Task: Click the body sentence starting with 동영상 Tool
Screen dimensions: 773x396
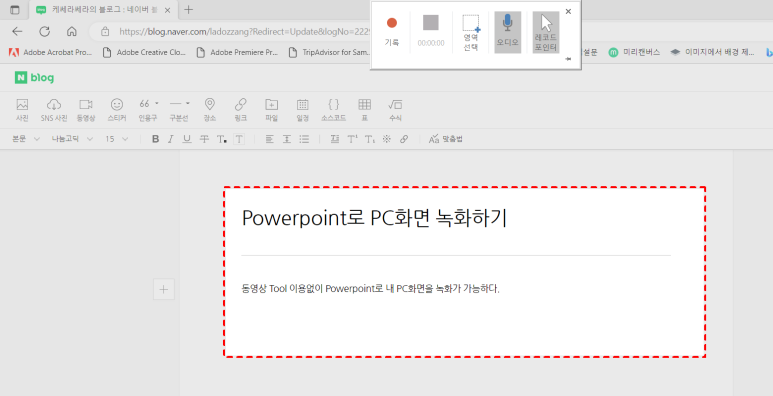Action: [370, 288]
